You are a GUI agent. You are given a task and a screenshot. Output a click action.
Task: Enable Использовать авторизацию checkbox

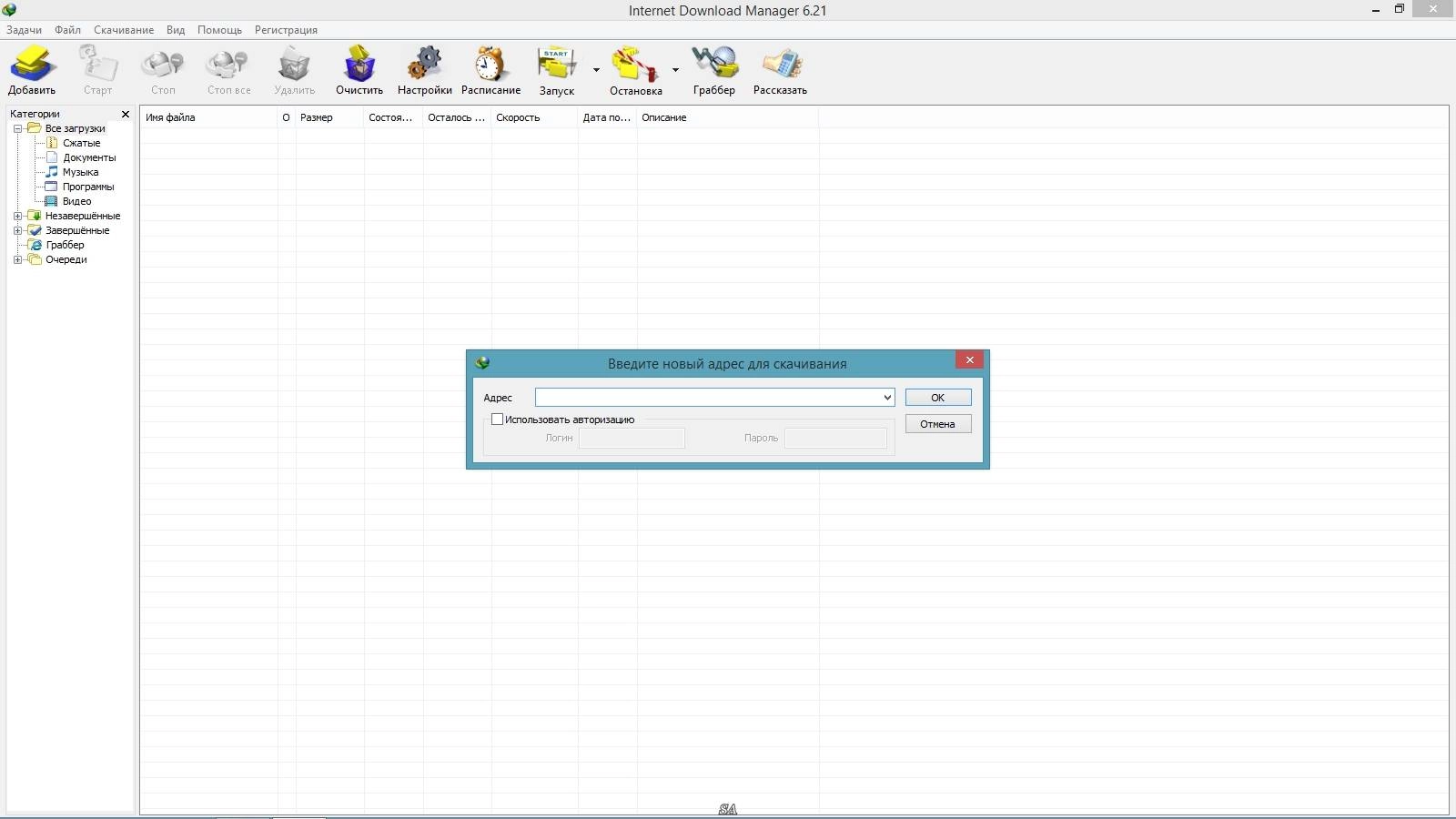click(x=497, y=420)
